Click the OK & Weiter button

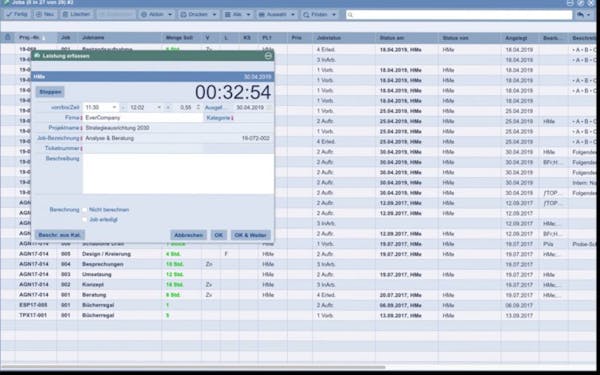(x=251, y=235)
